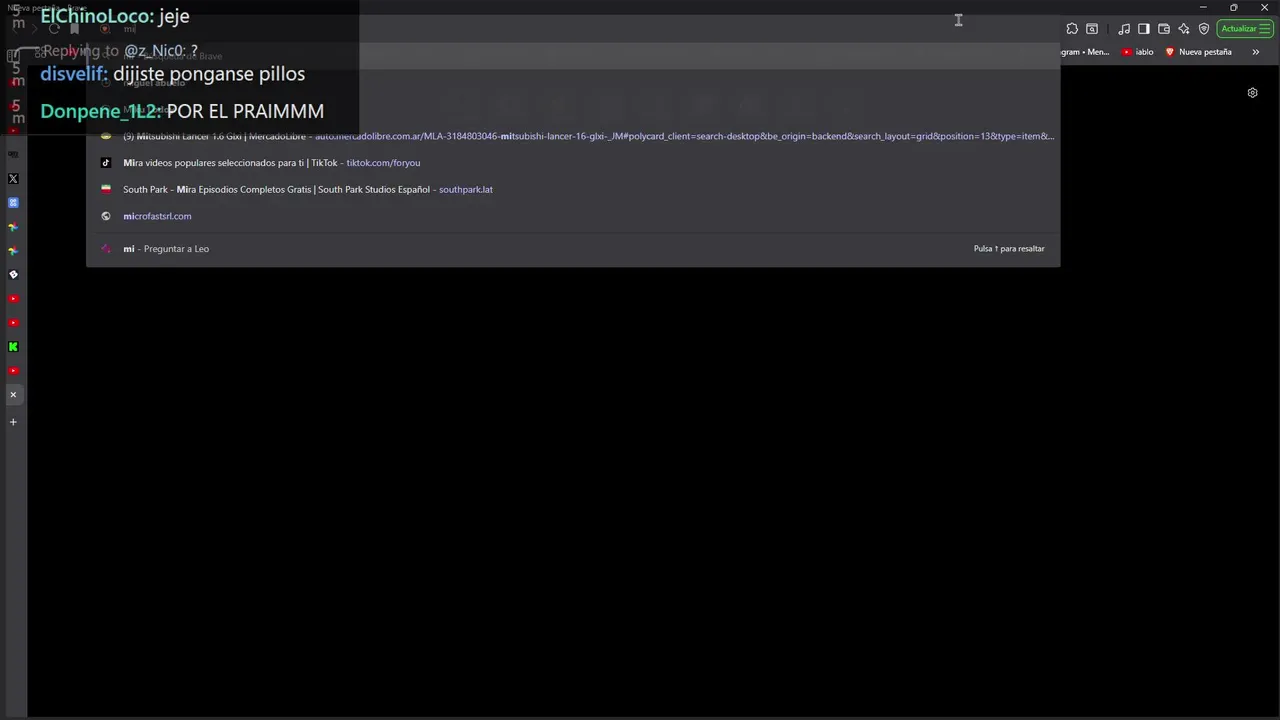This screenshot has width=1280, height=720.
Task: Select the TikTok videos populares suggestion
Action: (x=573, y=163)
